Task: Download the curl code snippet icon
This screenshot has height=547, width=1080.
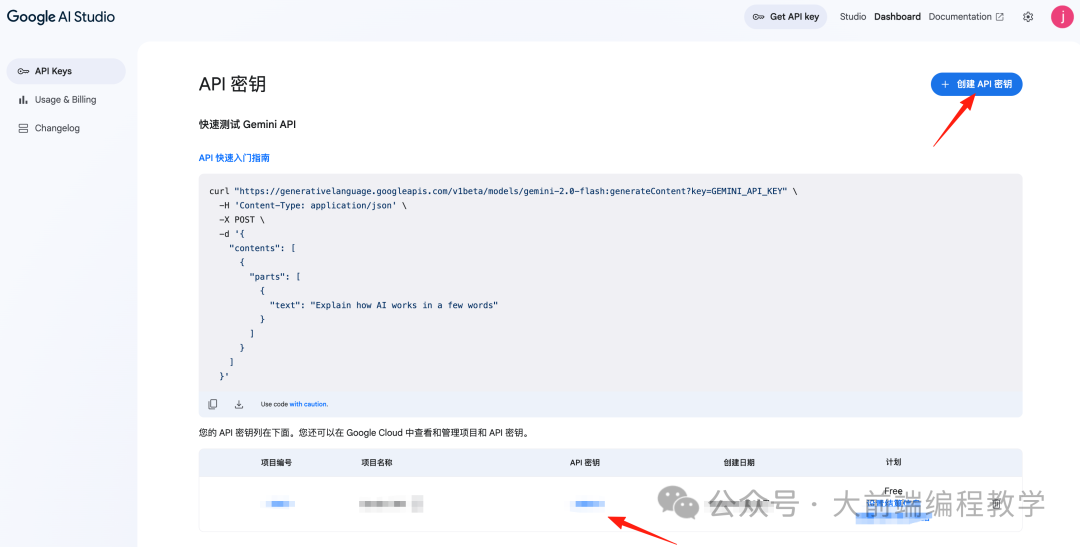Action: click(239, 404)
